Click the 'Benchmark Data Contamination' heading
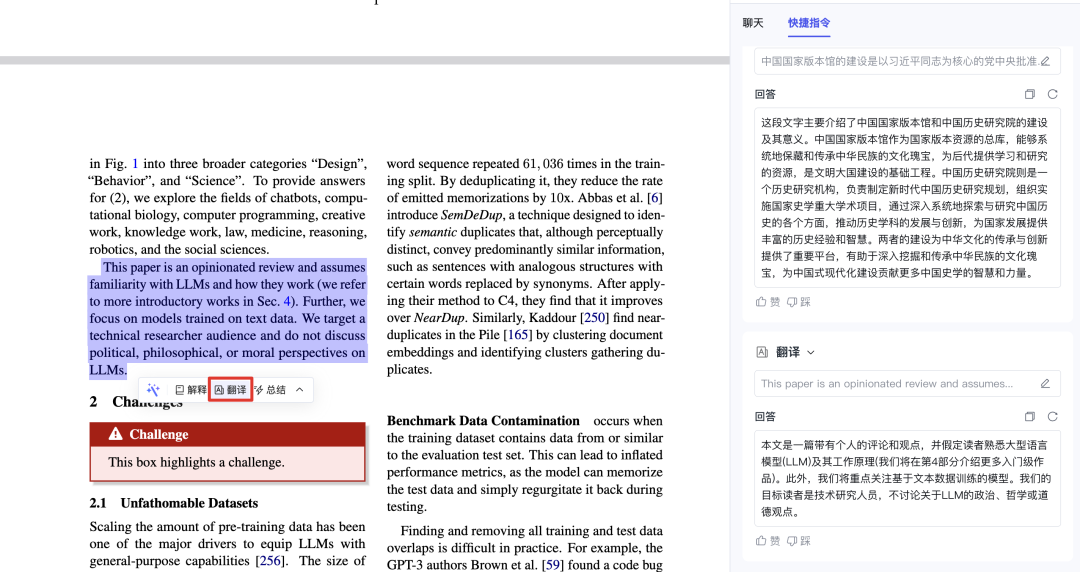 [483, 420]
